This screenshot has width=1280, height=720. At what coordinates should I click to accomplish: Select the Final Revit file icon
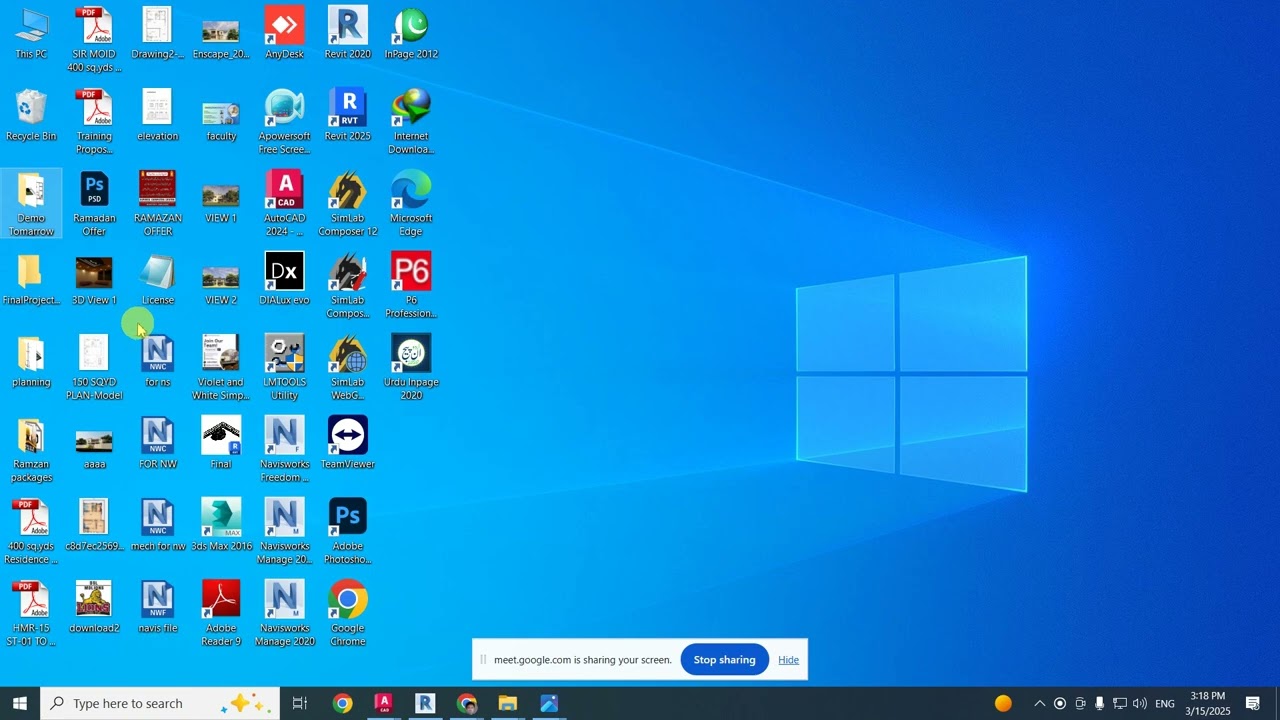(x=221, y=444)
